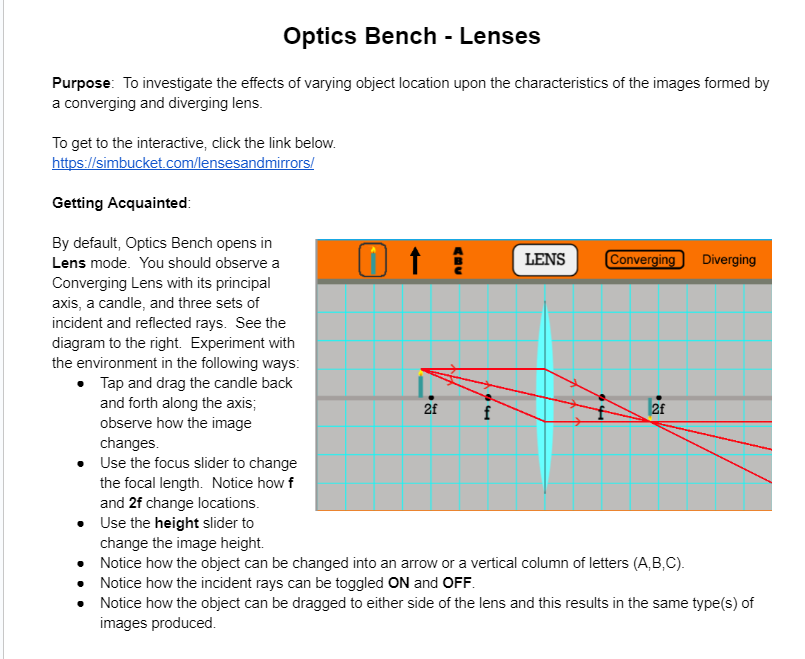The image size is (805, 659).
Task: Click the flame atop the candle object
Action: coord(421,371)
